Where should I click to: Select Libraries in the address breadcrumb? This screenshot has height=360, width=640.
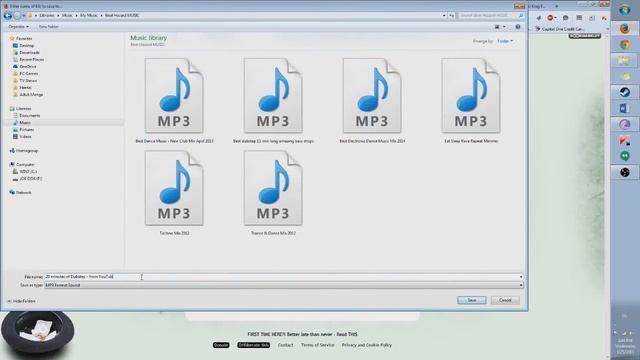[x=47, y=16]
